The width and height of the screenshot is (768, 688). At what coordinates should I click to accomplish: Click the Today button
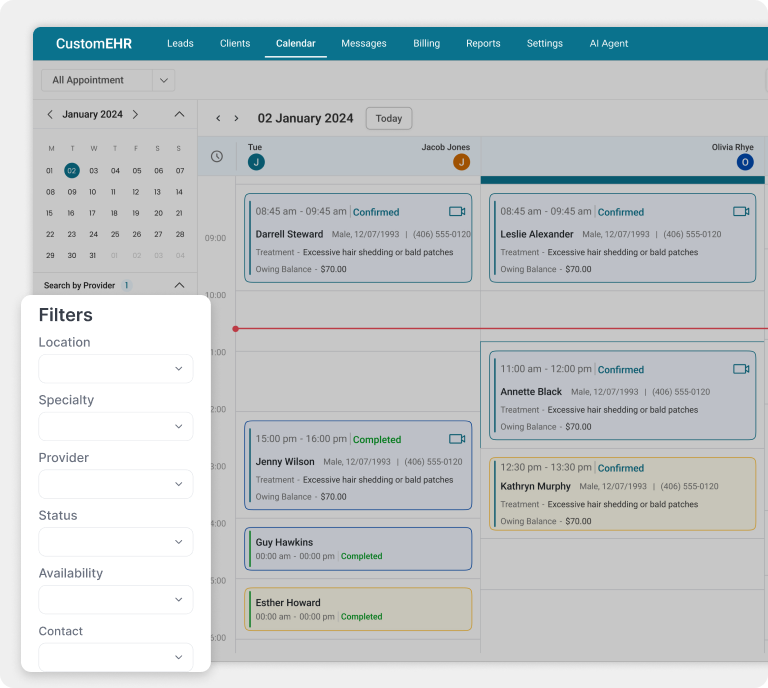pos(389,119)
